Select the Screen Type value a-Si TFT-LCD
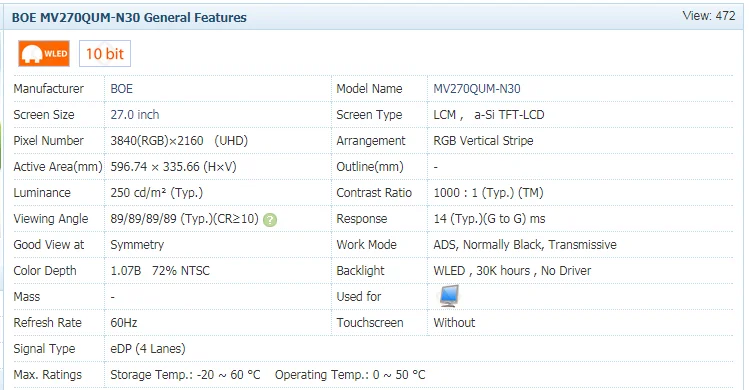 (509, 115)
